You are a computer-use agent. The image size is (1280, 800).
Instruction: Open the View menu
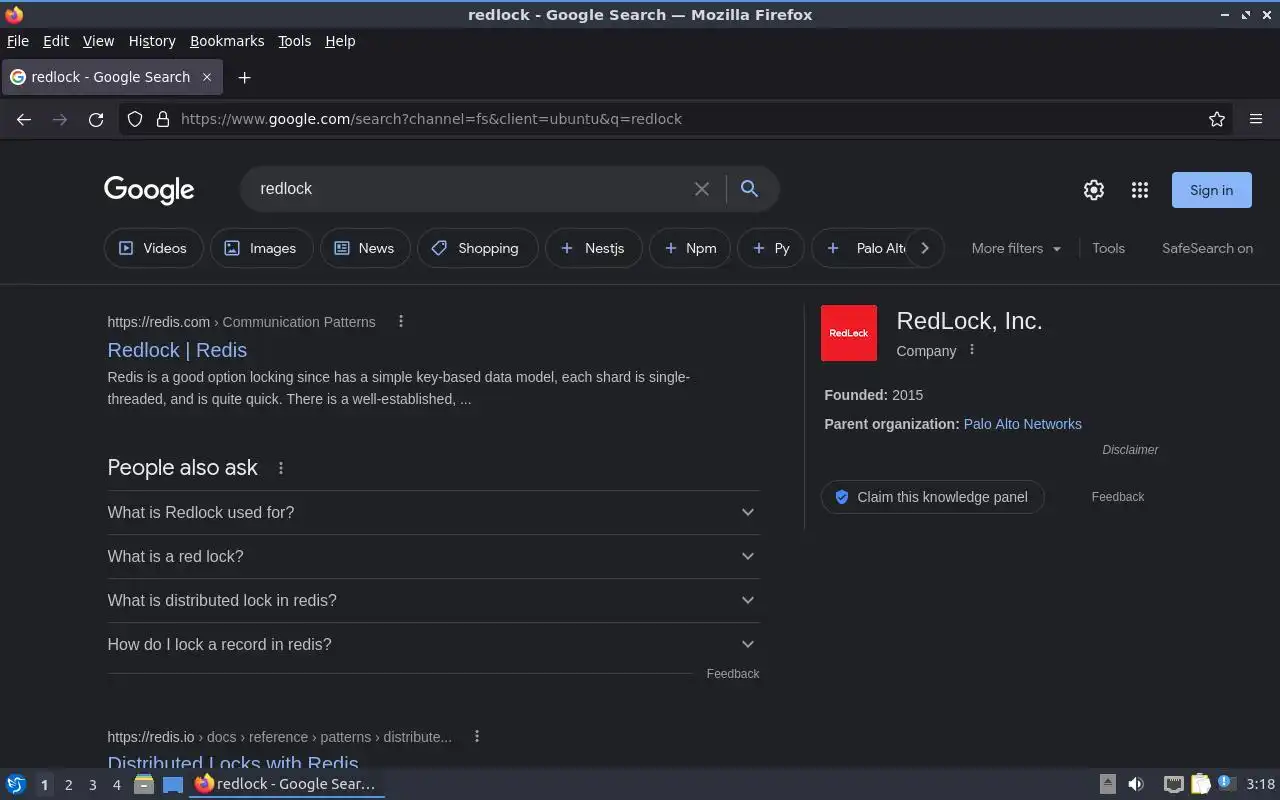pyautogui.click(x=98, y=41)
